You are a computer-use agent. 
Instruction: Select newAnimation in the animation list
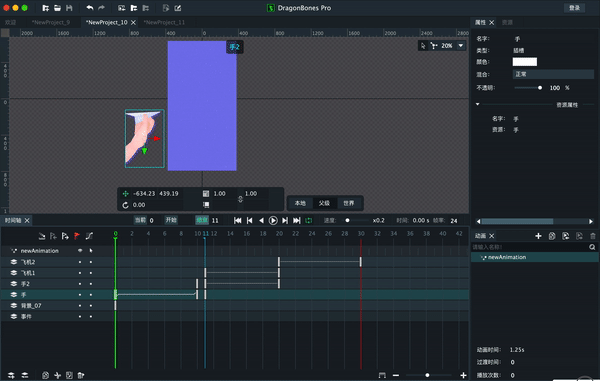coord(535,257)
